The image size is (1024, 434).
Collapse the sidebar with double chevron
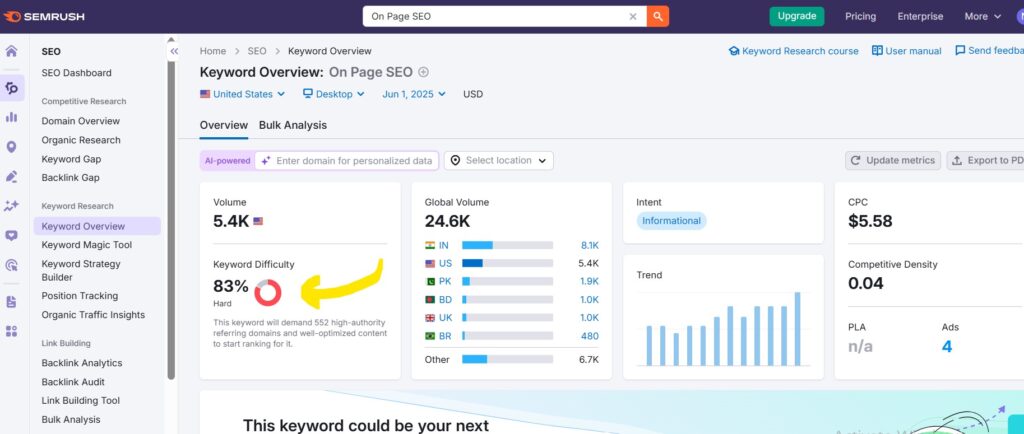click(174, 52)
